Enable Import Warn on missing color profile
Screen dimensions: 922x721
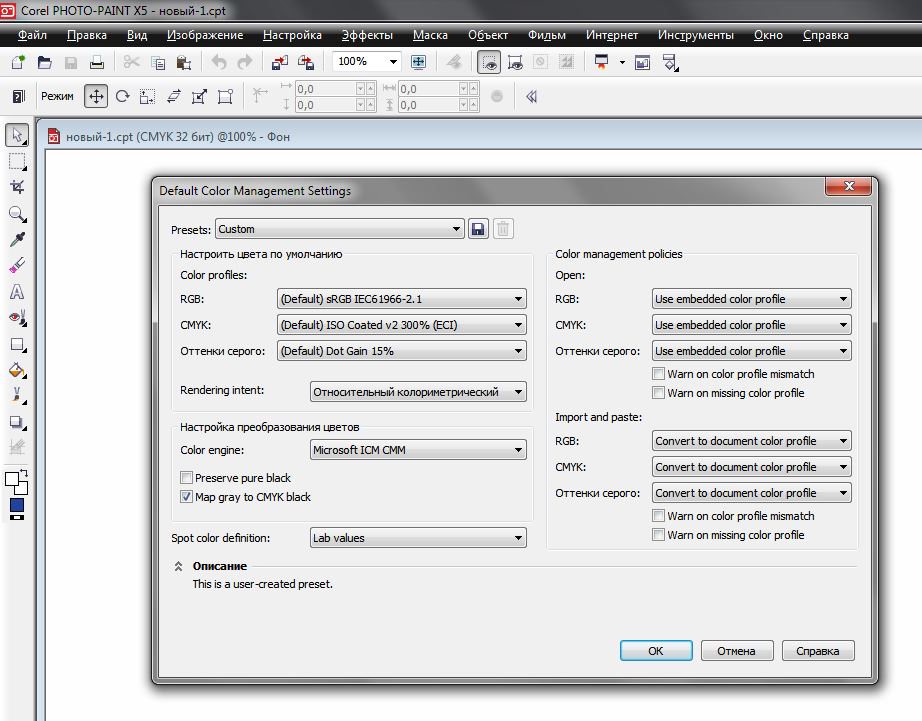coord(659,535)
